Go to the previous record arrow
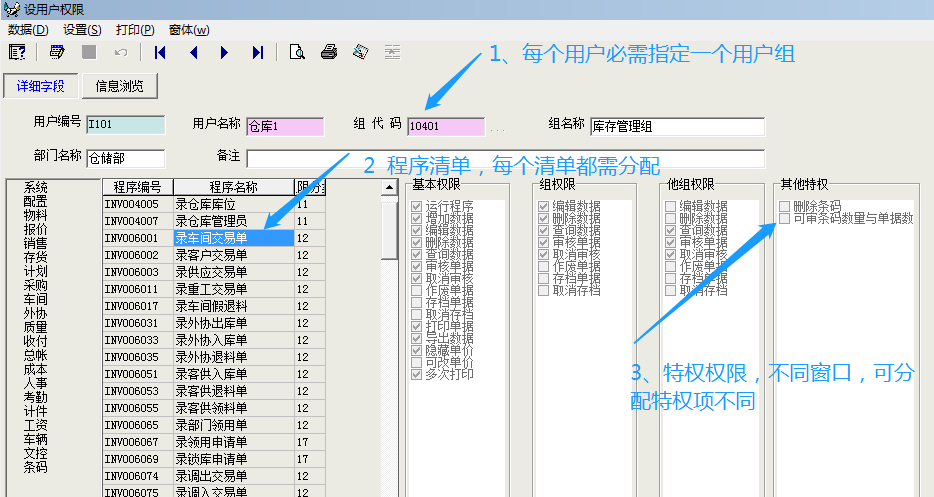This screenshot has height=497, width=934. (x=193, y=52)
